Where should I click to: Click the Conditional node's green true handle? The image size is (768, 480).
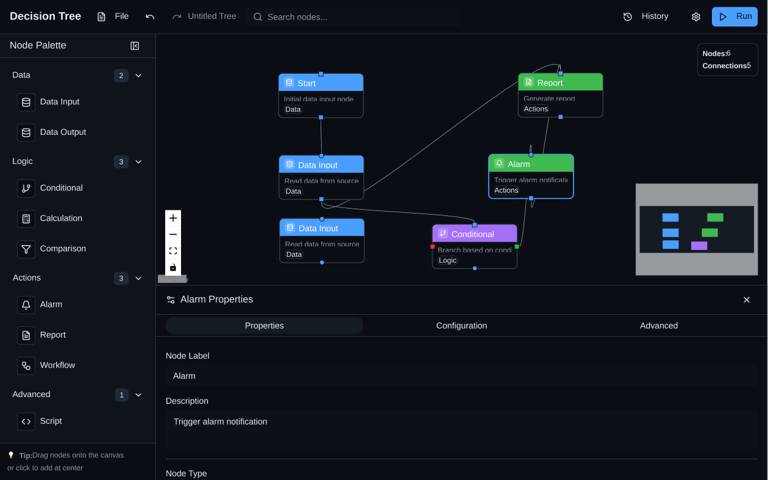point(517,246)
